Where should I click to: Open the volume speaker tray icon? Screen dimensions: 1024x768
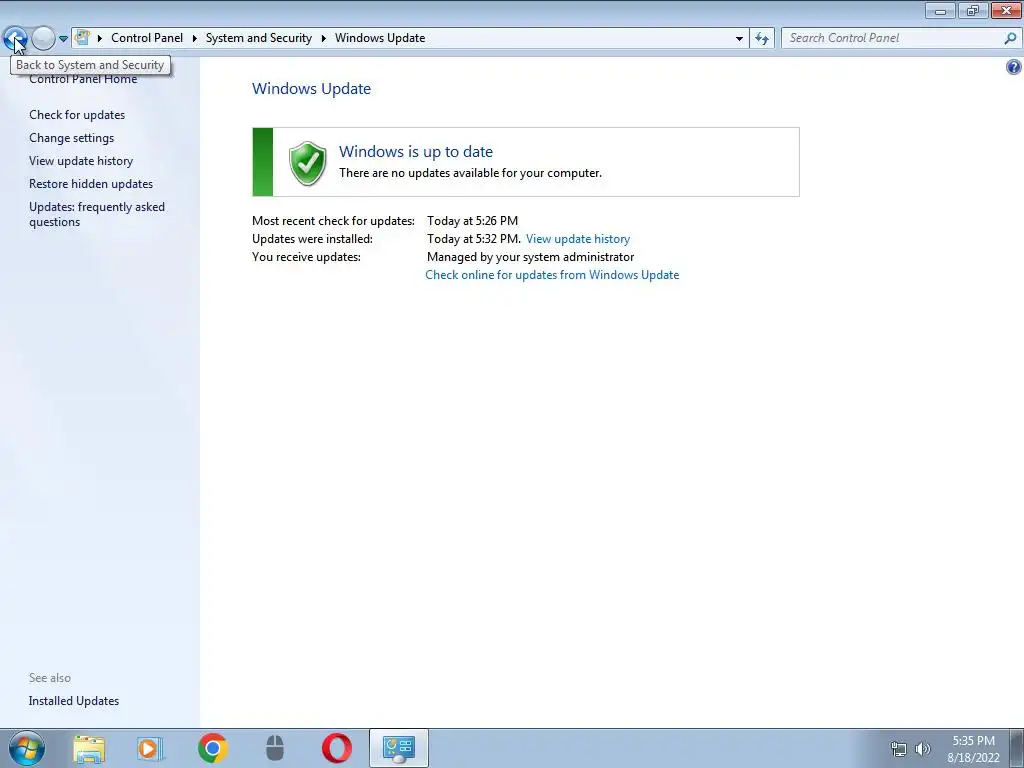pos(923,749)
